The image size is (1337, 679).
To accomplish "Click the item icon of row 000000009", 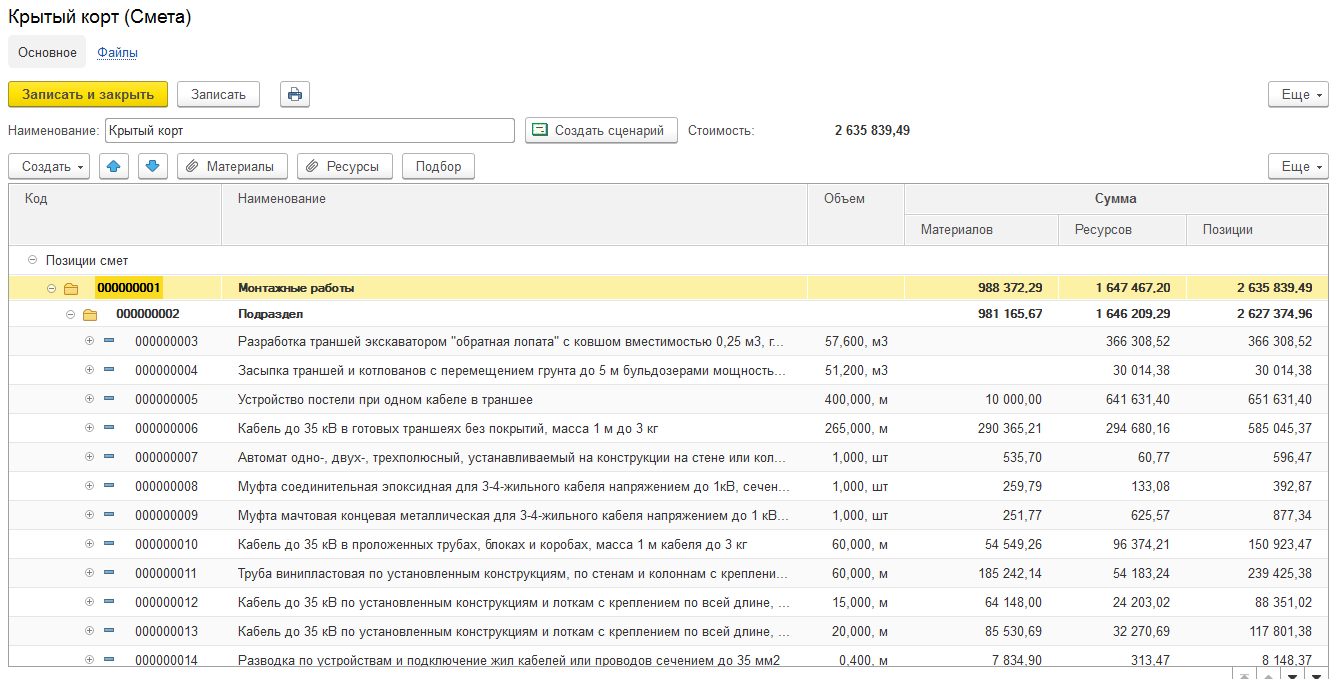I will pyautogui.click(x=109, y=515).
